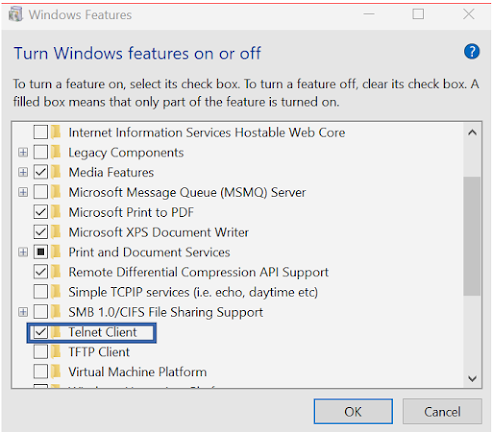Click the Legacy Components folder icon
The image size is (492, 432).
(x=56, y=152)
